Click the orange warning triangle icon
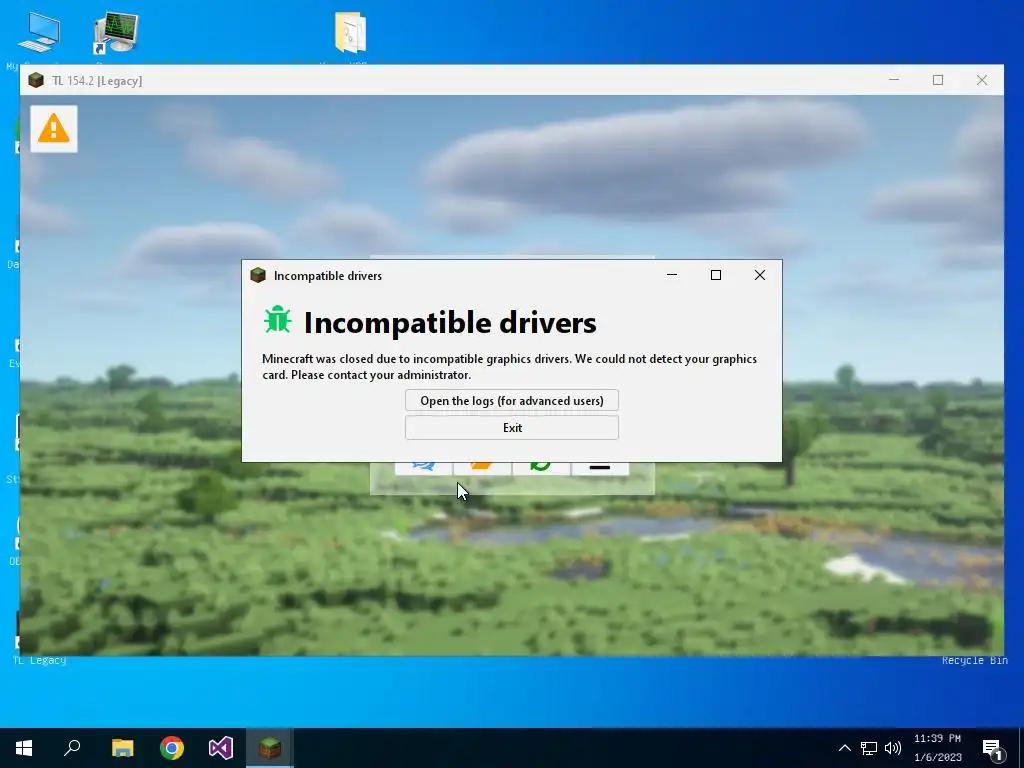Viewport: 1024px width, 768px height. [x=54, y=129]
